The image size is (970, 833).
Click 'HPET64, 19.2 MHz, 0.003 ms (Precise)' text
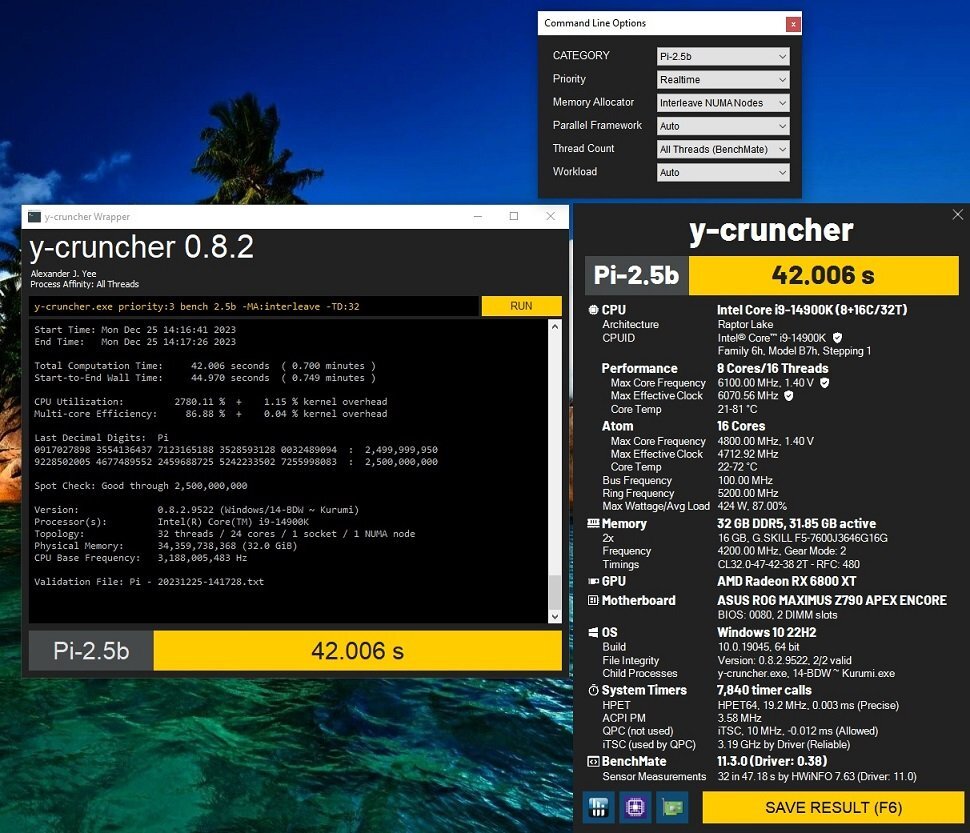pyautogui.click(x=808, y=705)
